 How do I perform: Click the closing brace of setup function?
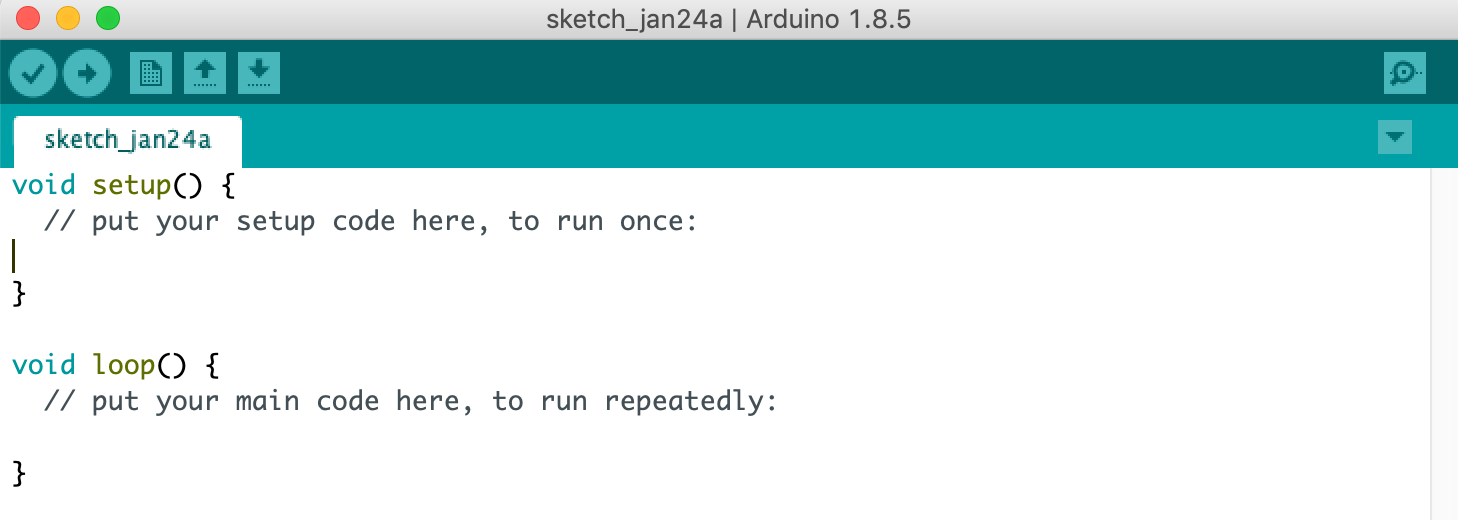18,293
